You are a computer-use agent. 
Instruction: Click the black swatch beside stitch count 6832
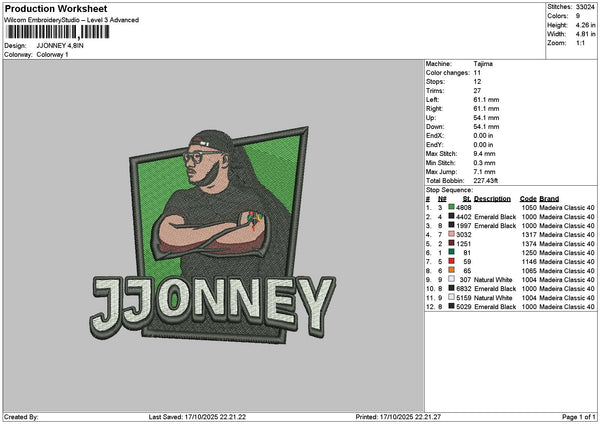point(452,288)
